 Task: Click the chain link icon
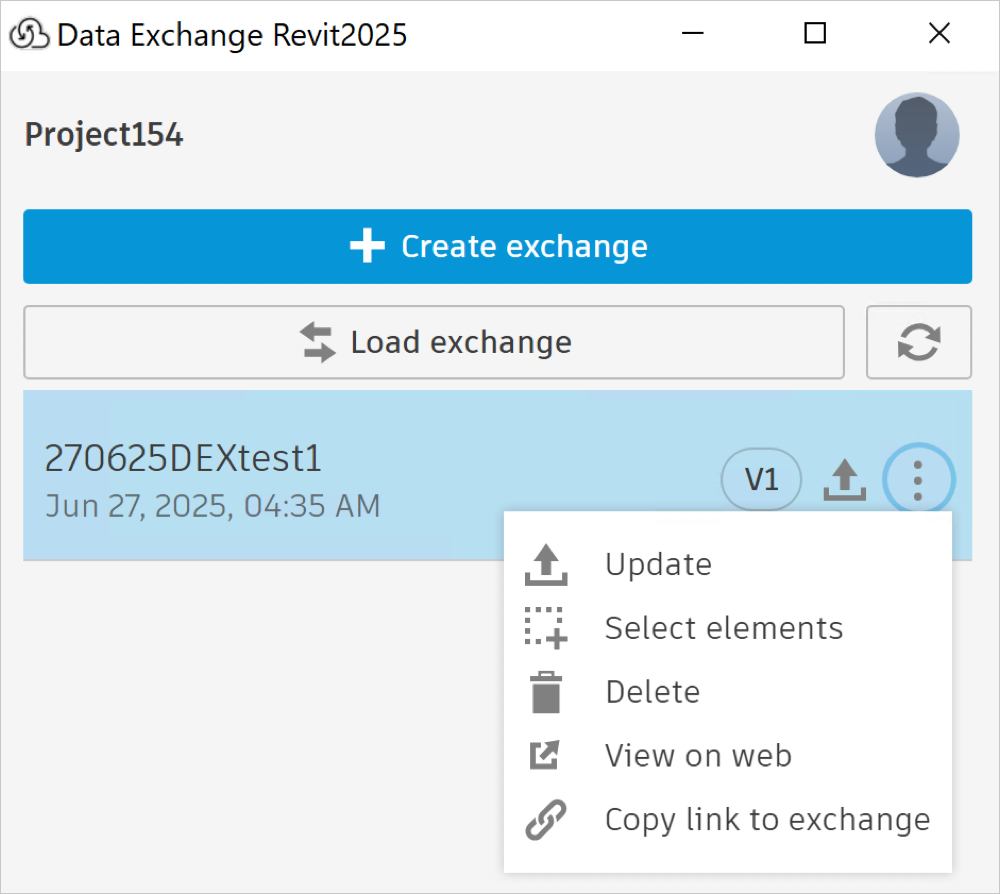click(546, 820)
